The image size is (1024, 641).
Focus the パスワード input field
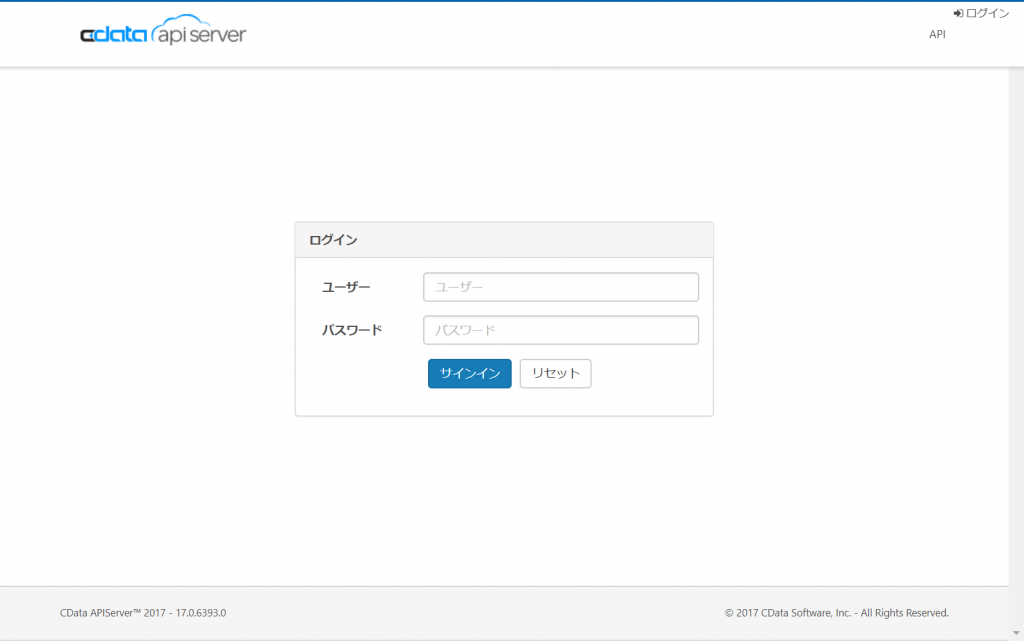click(561, 330)
